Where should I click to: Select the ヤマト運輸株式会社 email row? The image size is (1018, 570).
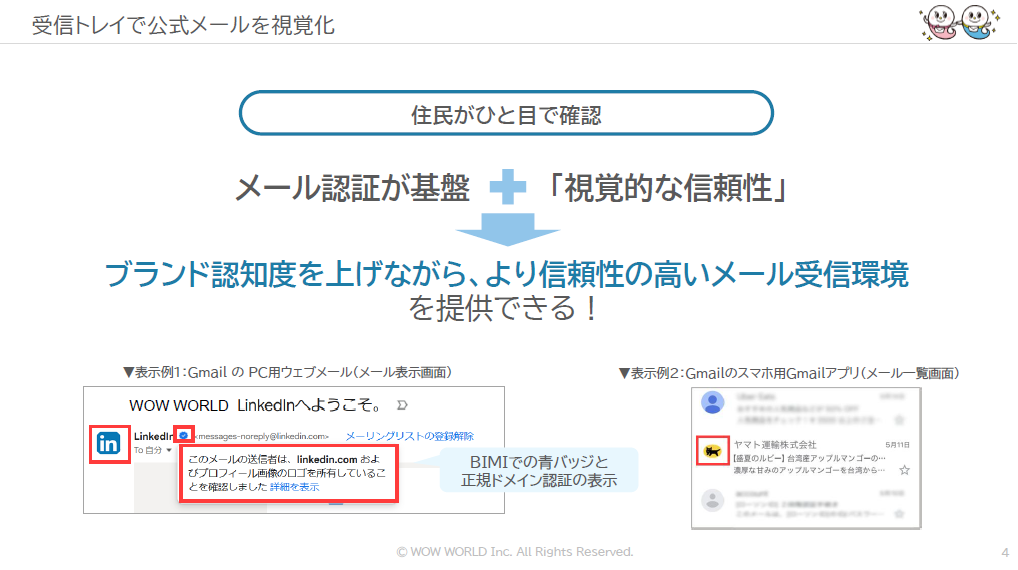806,457
